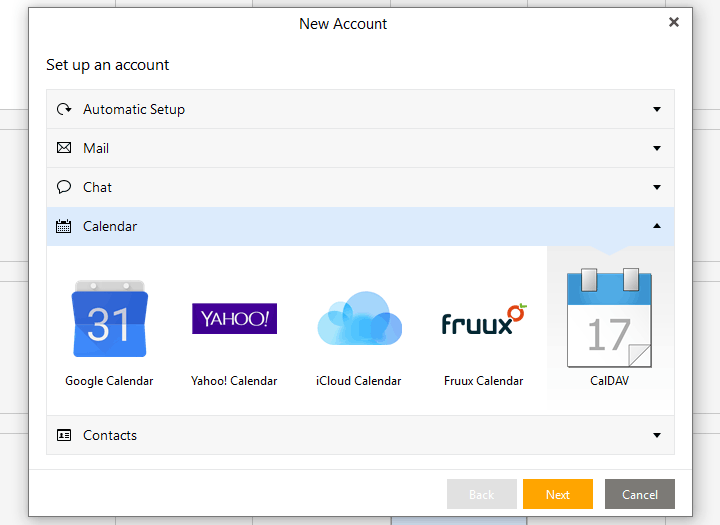
Task: Click the disabled Back button
Action: tap(482, 494)
